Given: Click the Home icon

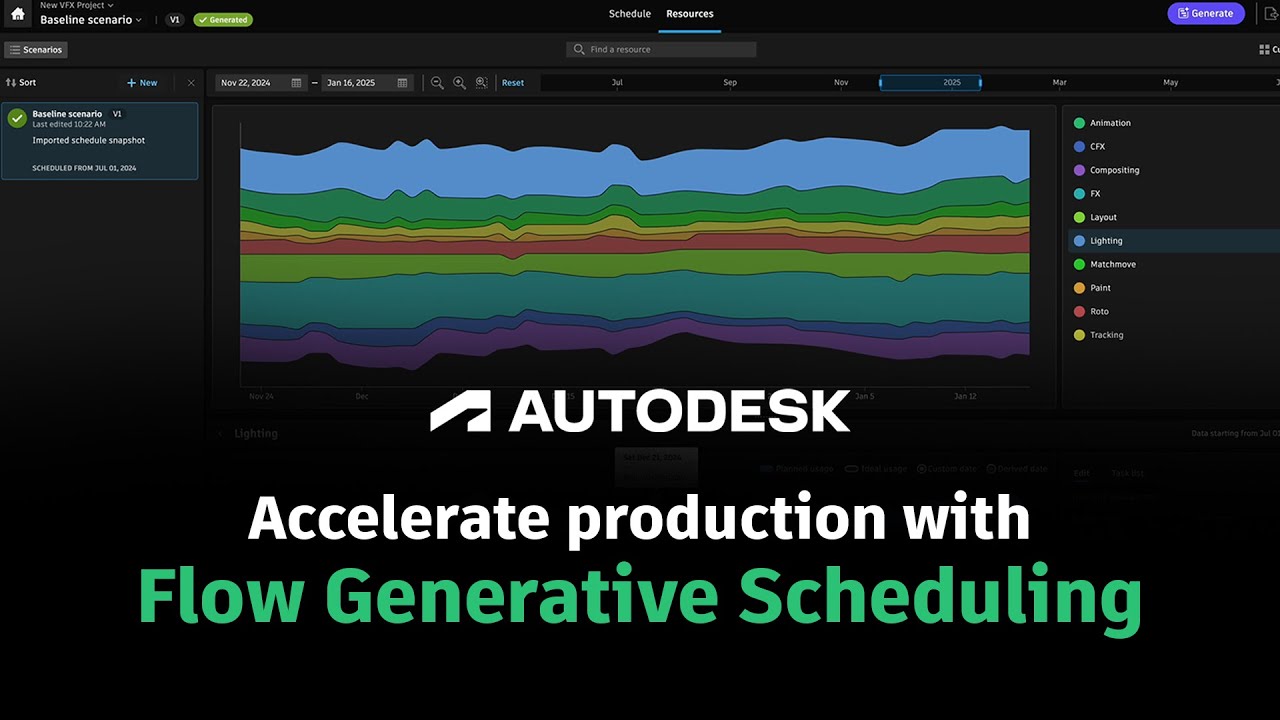Looking at the screenshot, I should click(17, 14).
